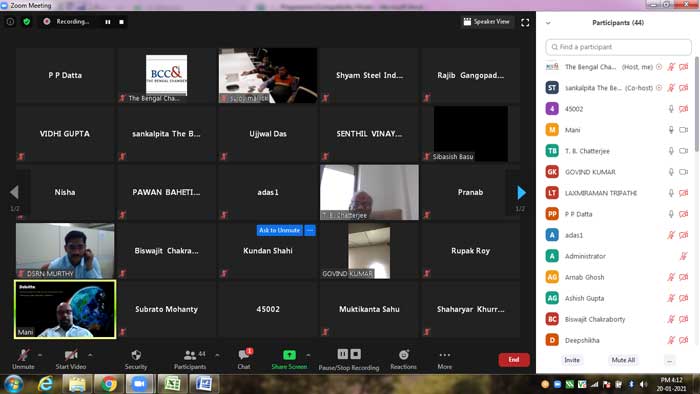Unmute your microphone
Image resolution: width=700 pixels, height=394 pixels.
point(23,359)
